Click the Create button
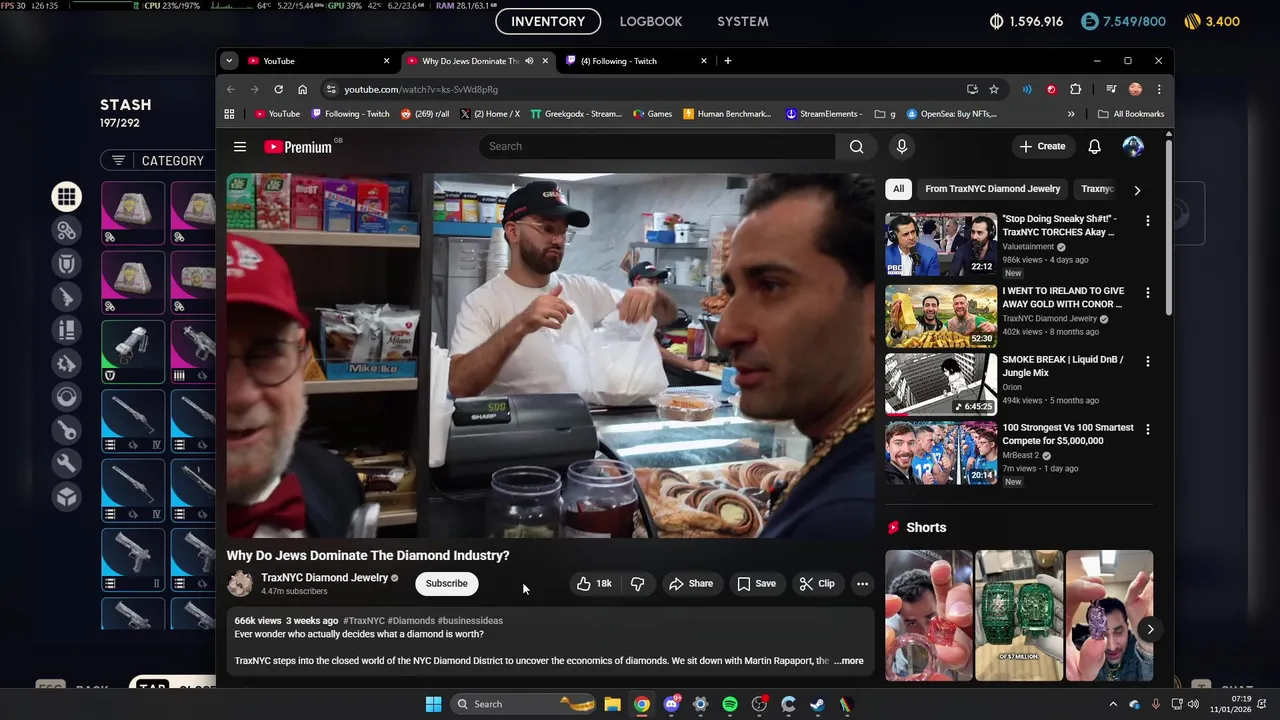Screen dimensions: 1280x720 pos(1043,146)
